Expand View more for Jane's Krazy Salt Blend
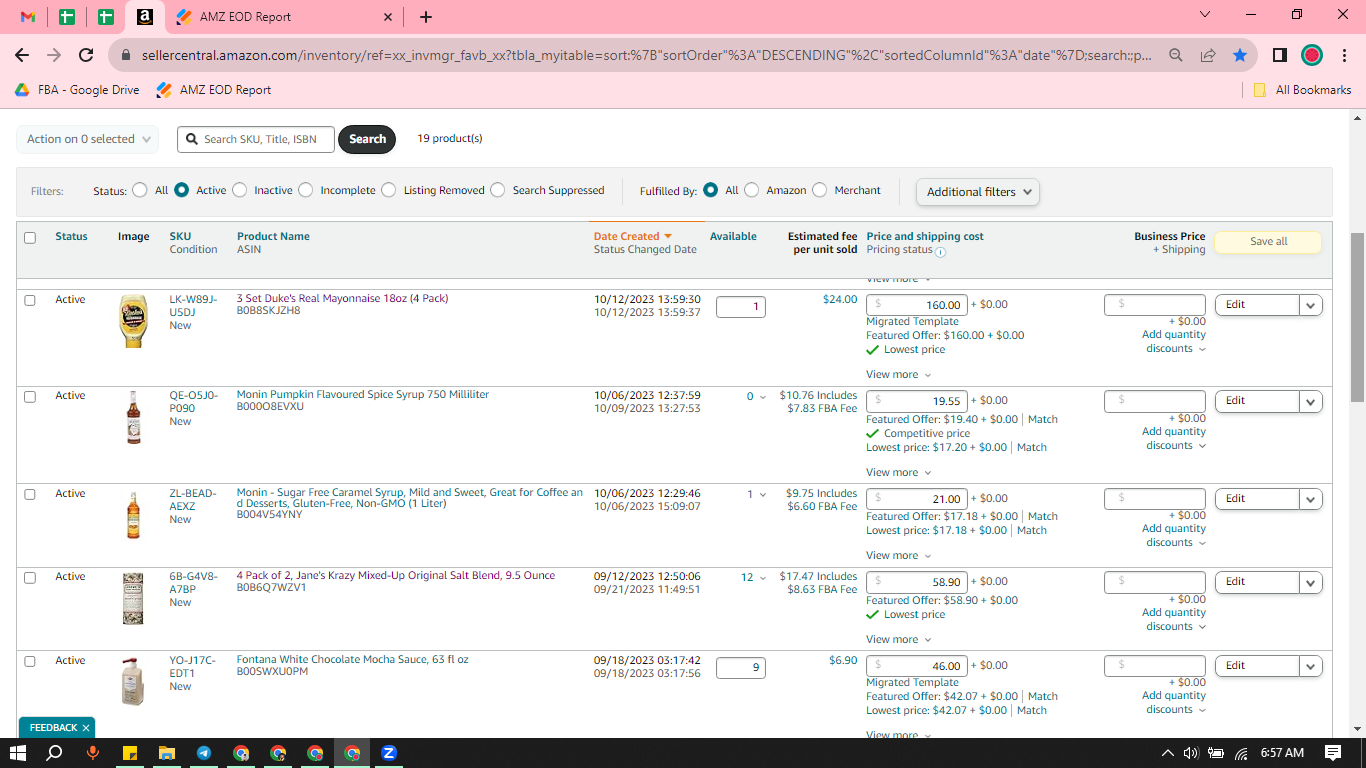The width and height of the screenshot is (1366, 768). tap(898, 640)
